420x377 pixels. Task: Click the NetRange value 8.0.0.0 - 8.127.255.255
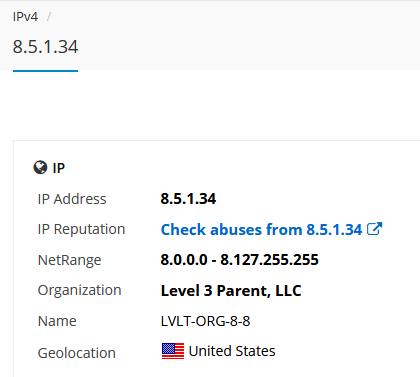240,260
